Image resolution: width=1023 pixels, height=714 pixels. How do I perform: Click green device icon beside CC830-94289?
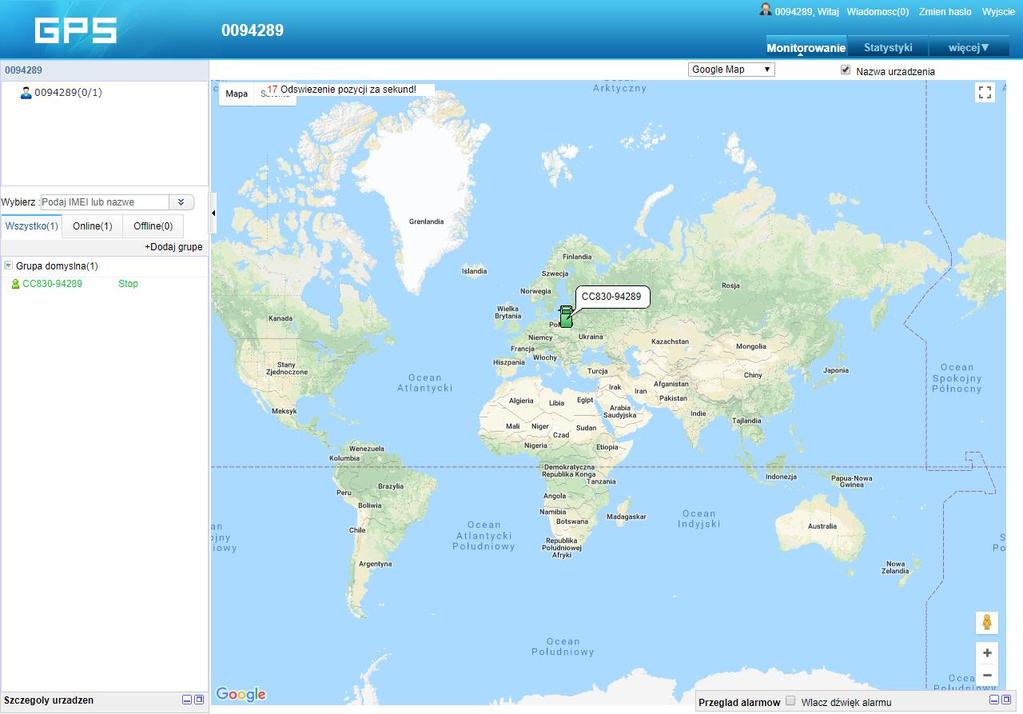[16, 284]
